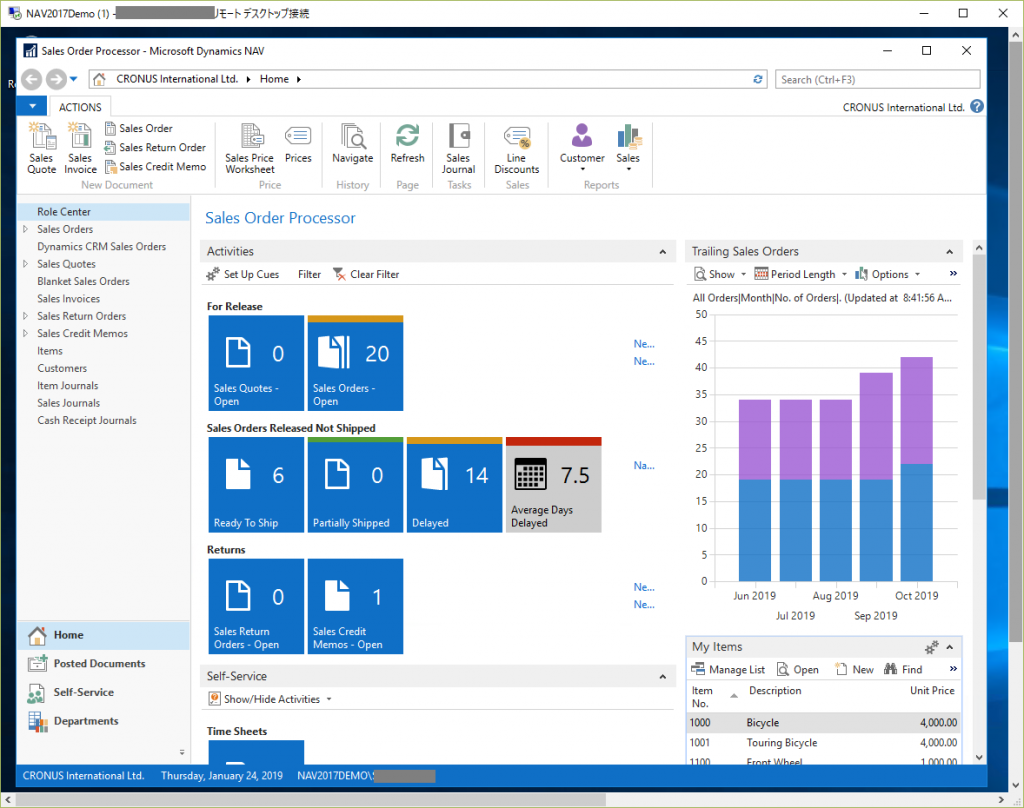
Task: Open the Average Days Delayed tile
Action: (554, 485)
